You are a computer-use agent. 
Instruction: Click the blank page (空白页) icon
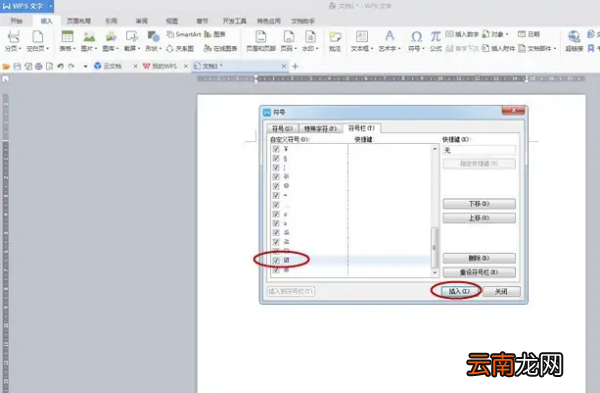[x=38, y=37]
